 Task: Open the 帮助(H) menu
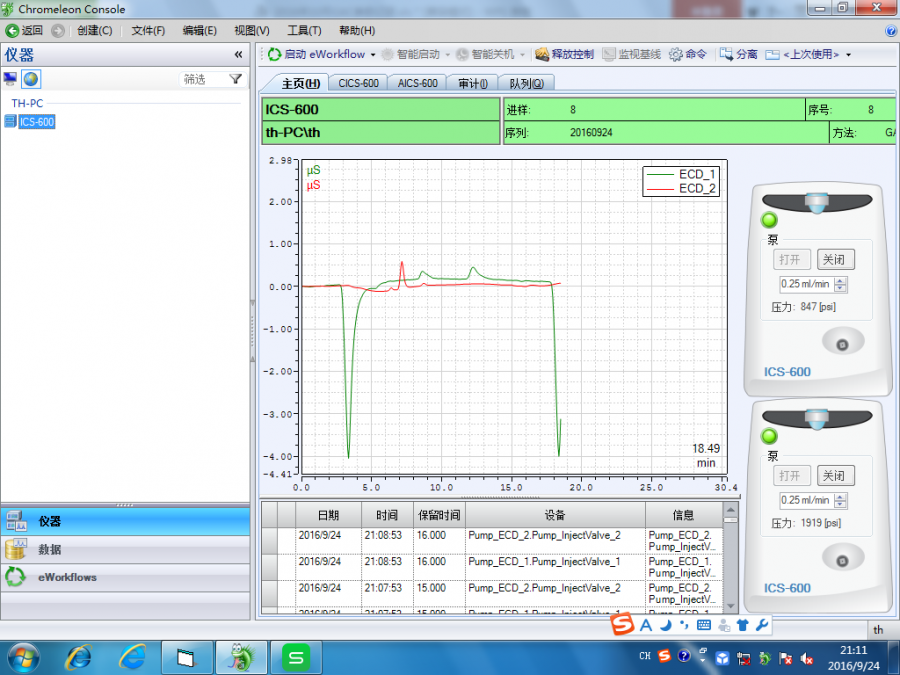pyautogui.click(x=357, y=31)
